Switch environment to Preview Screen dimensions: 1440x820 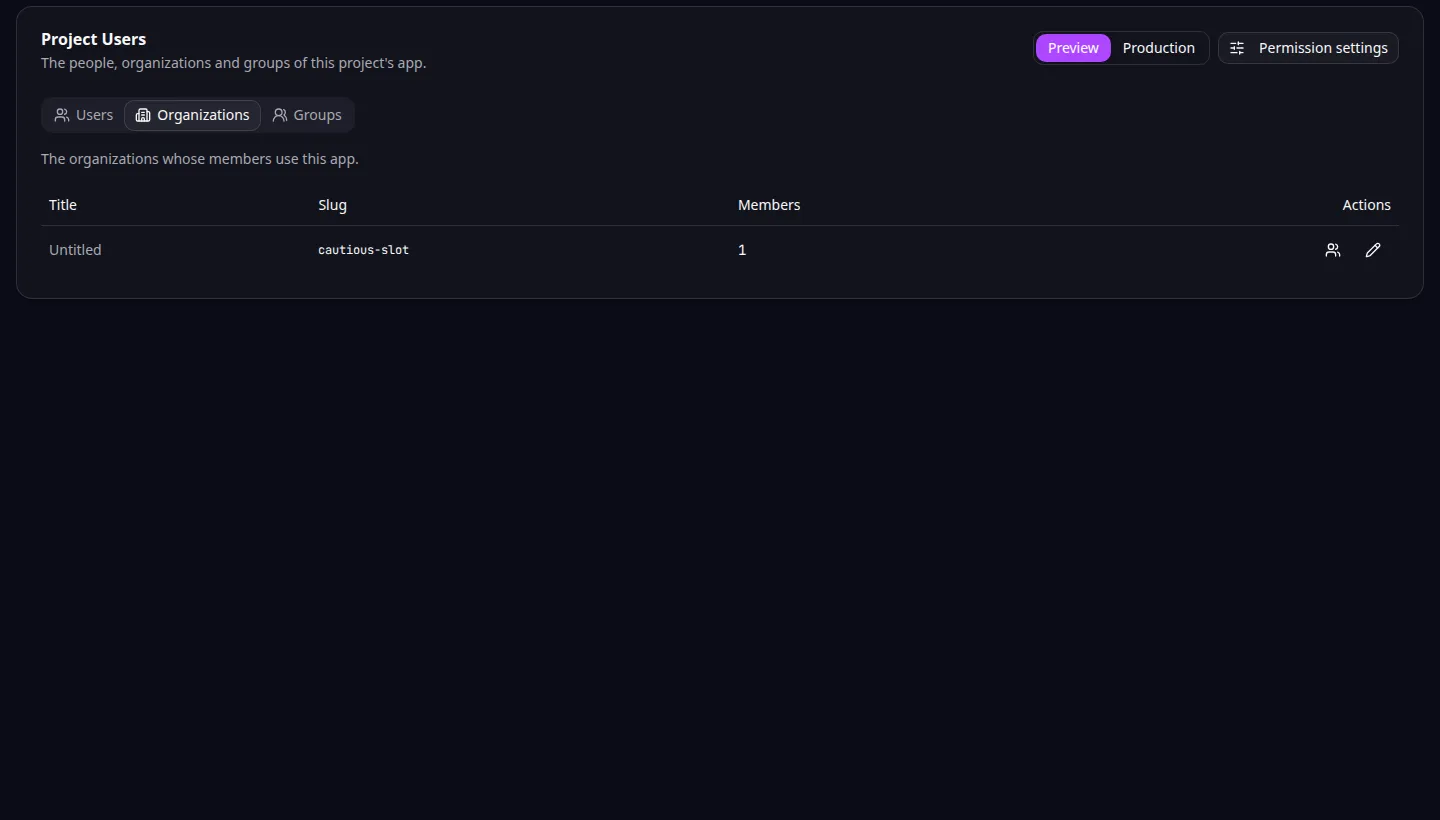coord(1073,48)
